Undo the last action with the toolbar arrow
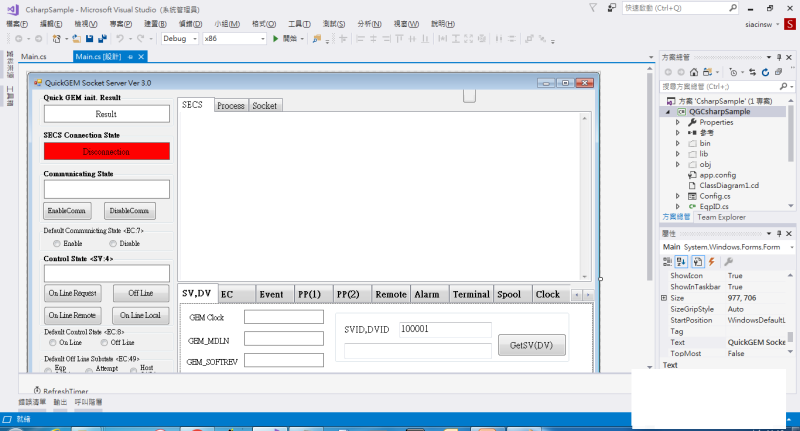Viewport: 800px width, 431px height. 120,38
